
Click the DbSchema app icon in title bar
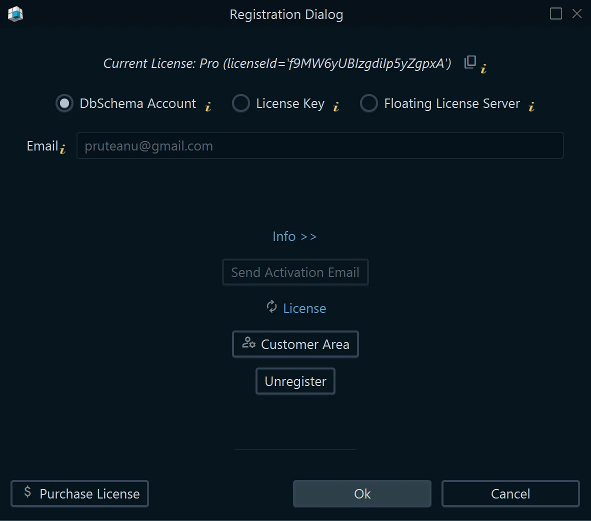click(x=15, y=14)
